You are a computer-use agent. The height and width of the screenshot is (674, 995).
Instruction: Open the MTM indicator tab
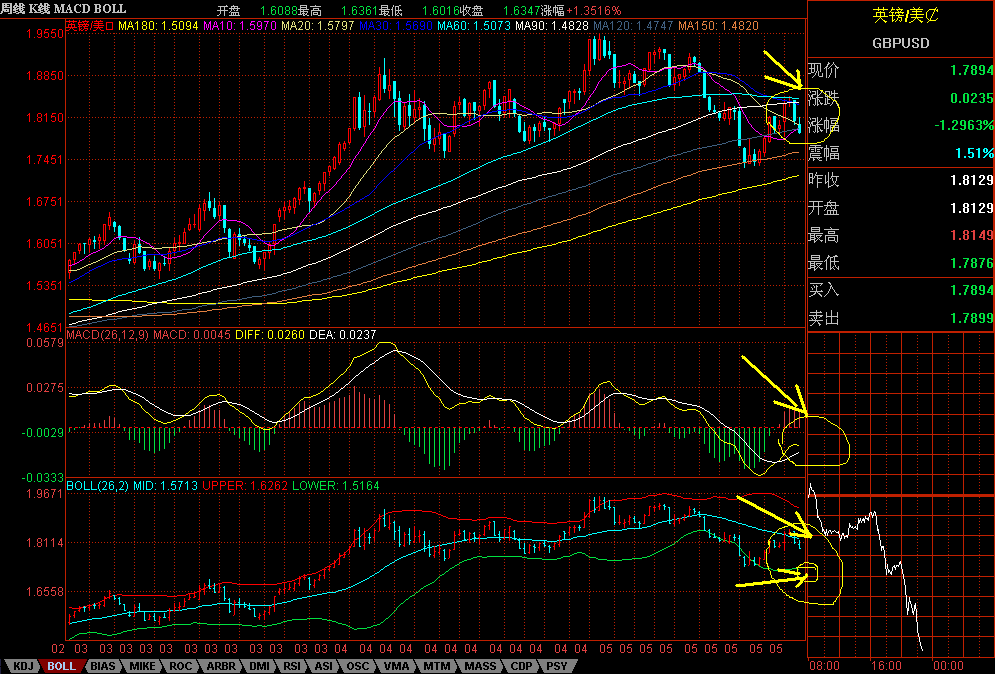(437, 666)
